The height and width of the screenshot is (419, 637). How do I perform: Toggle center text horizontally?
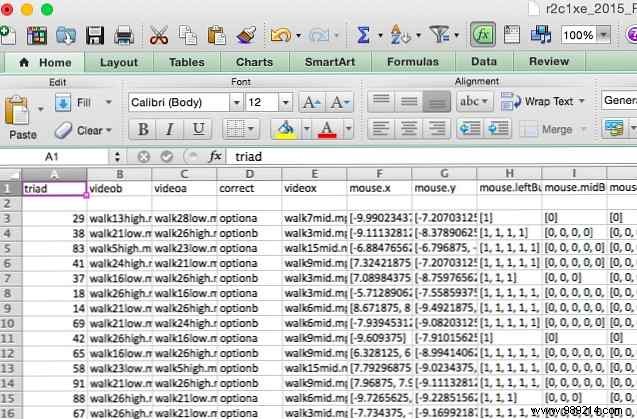tap(409, 129)
